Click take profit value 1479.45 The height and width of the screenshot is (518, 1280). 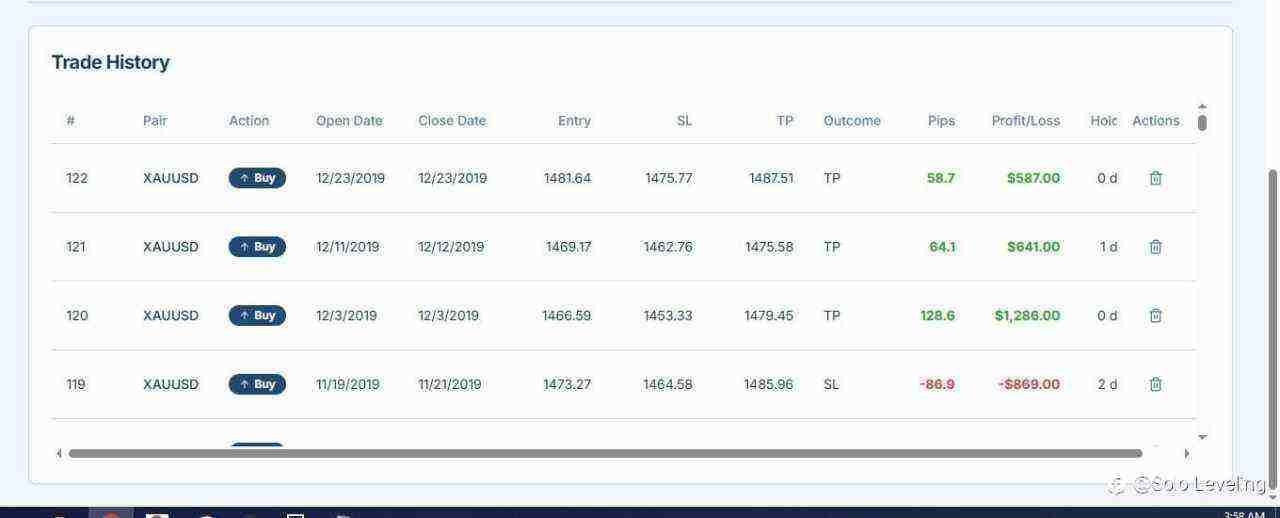pyautogui.click(x=769, y=315)
